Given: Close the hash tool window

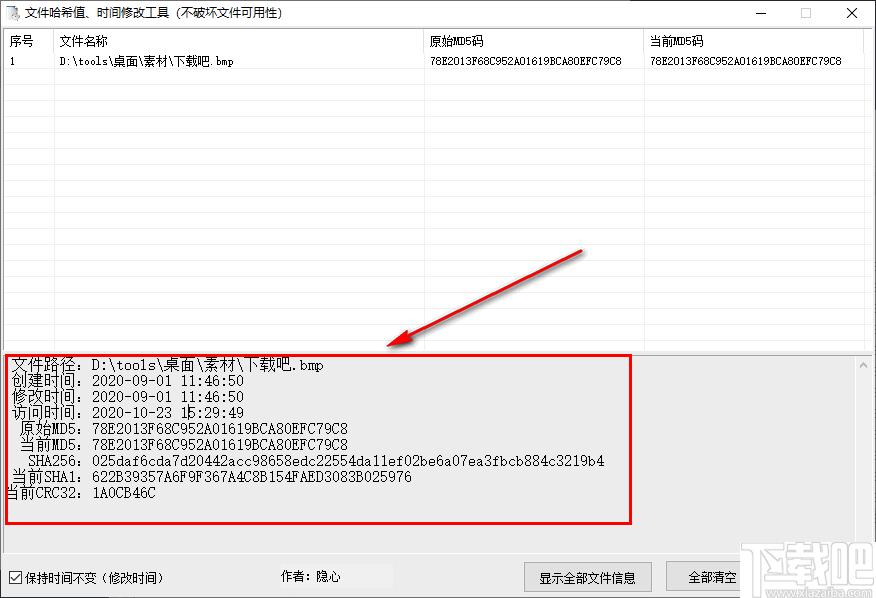Looking at the screenshot, I should coord(851,13).
